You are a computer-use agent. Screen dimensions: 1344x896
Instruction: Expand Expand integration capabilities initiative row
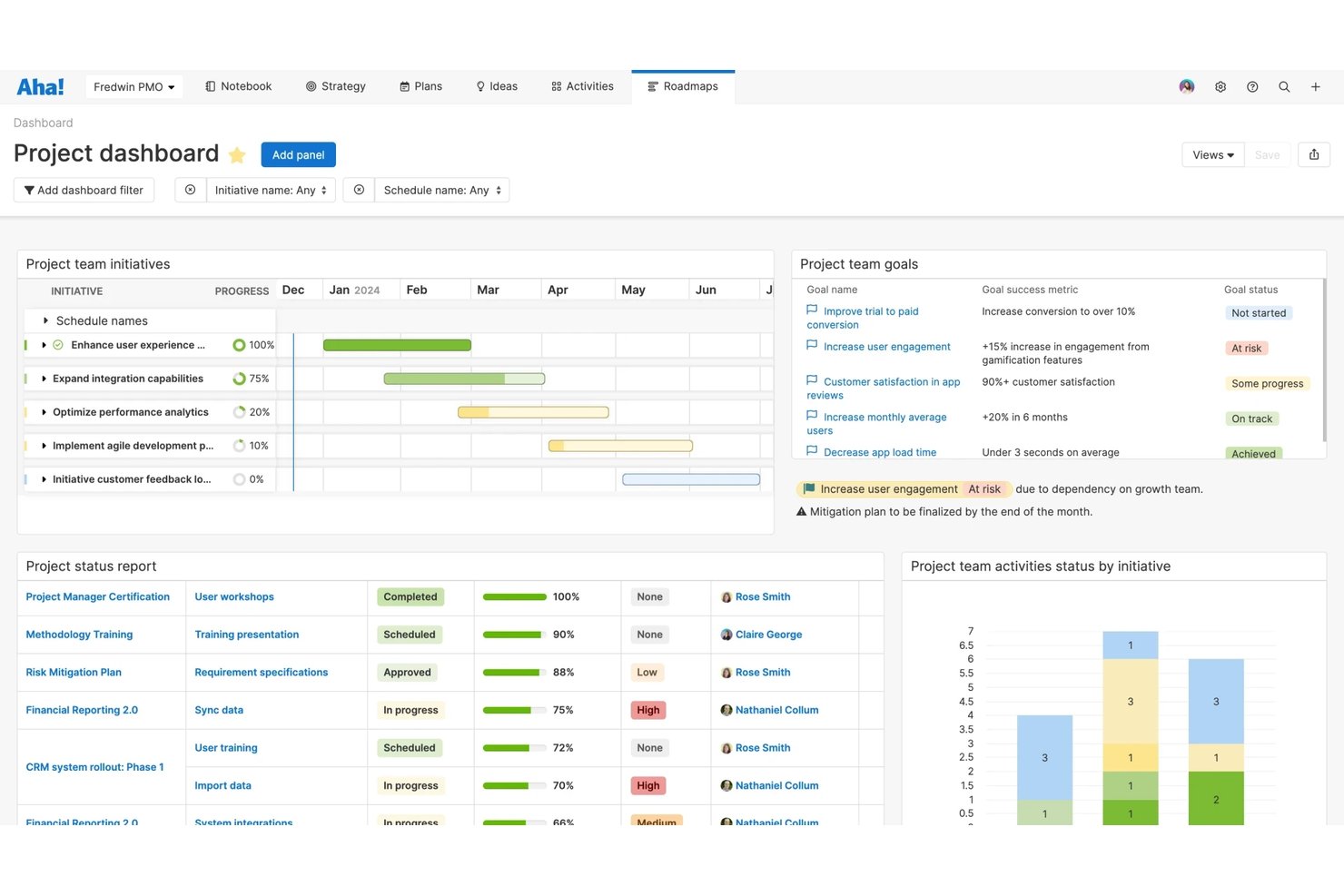(44, 379)
